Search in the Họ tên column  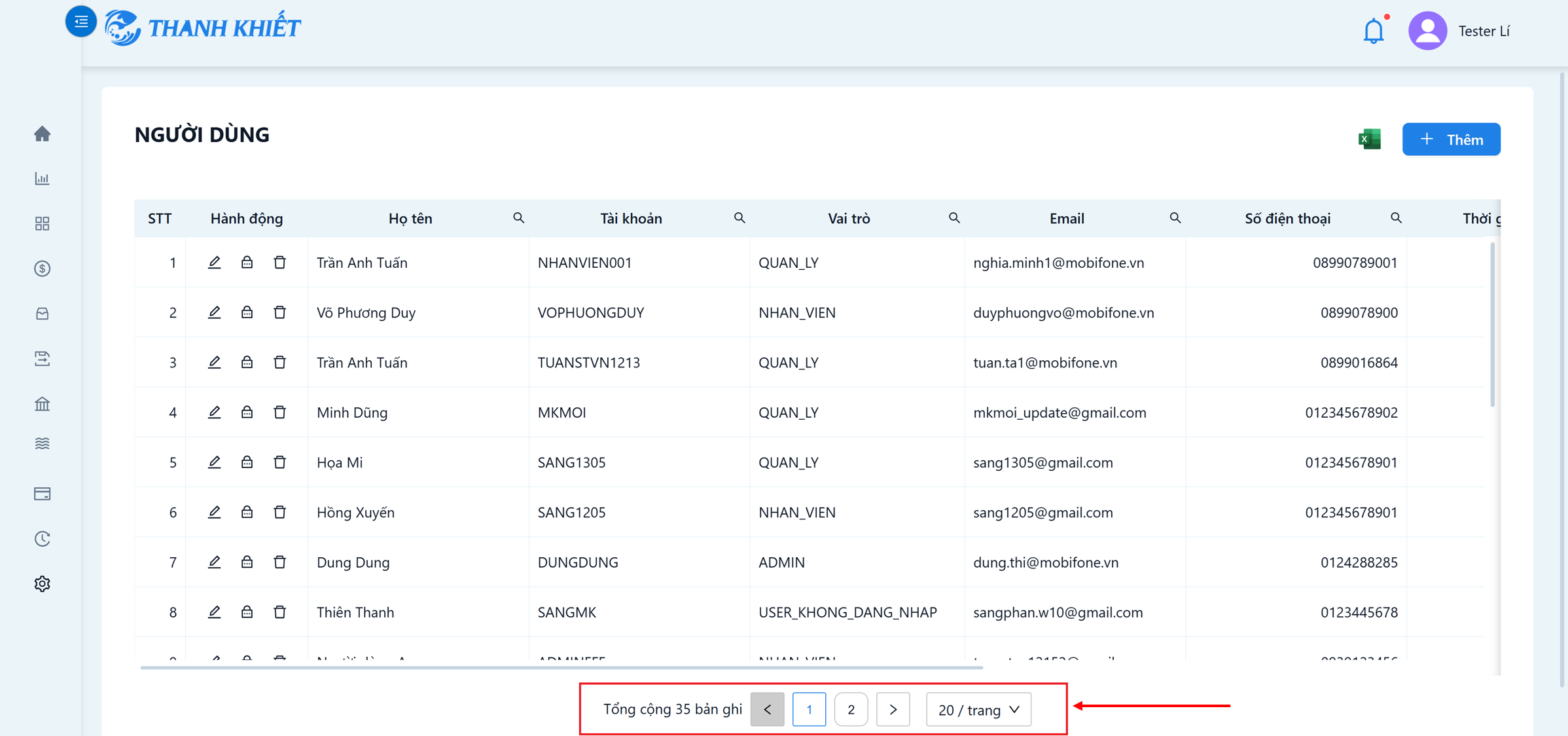pos(518,218)
